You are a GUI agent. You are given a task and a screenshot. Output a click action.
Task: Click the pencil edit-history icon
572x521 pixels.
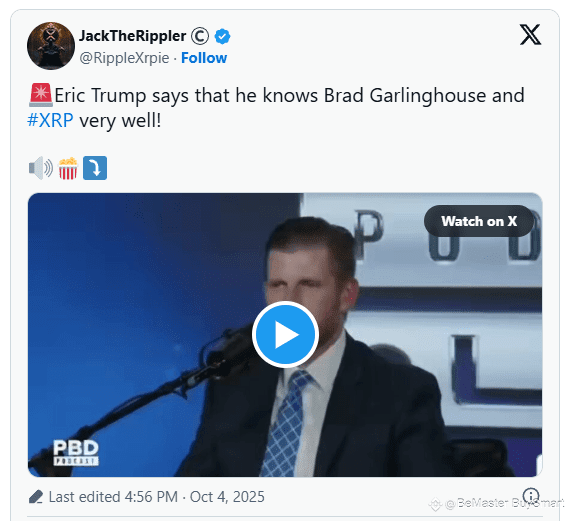36,497
